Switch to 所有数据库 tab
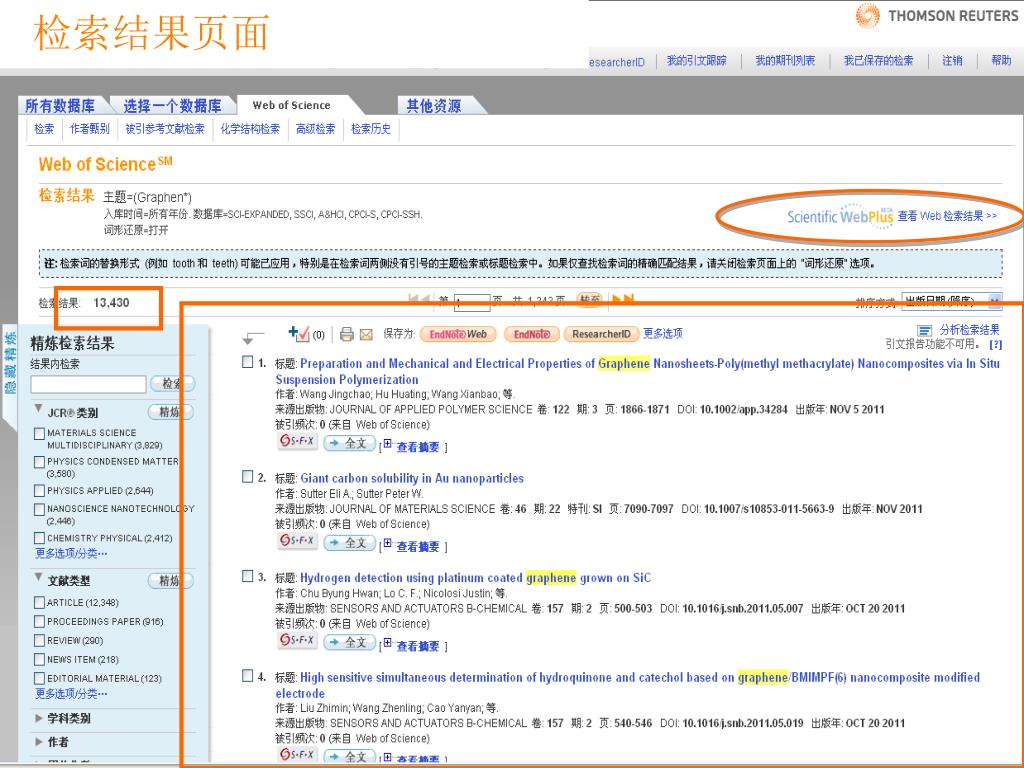 (x=60, y=106)
